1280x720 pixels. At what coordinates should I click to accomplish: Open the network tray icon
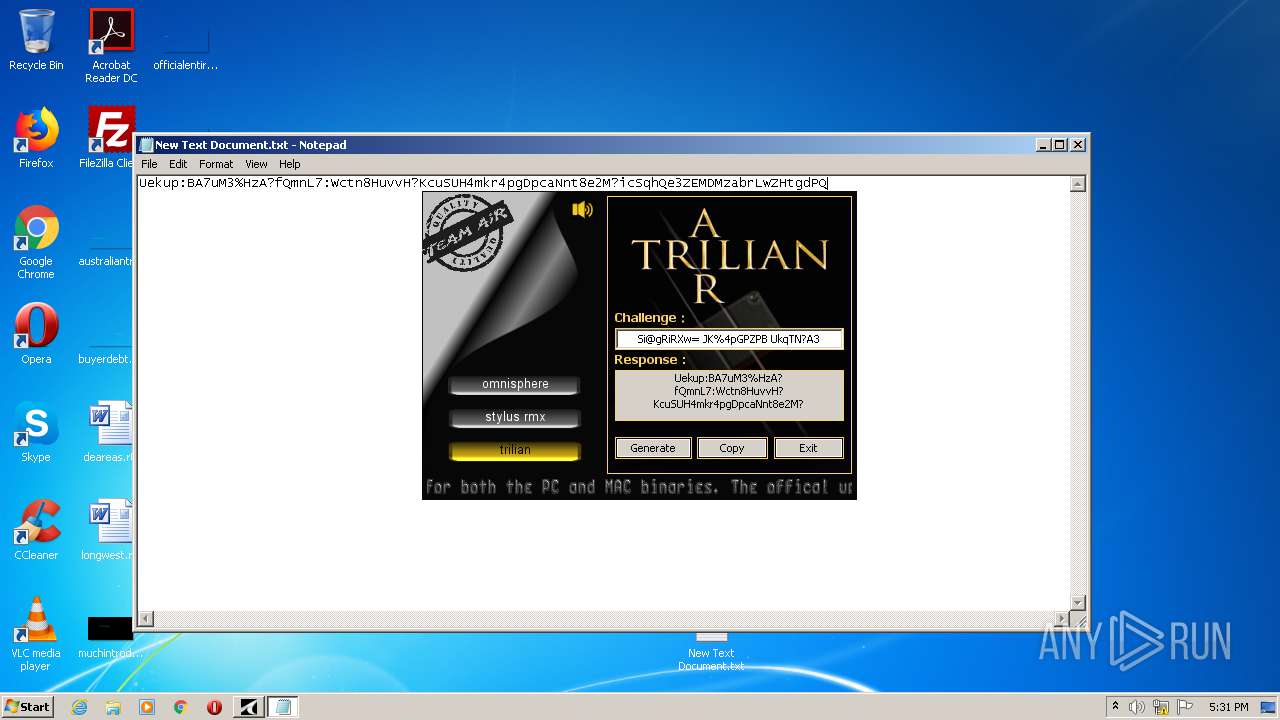(x=1161, y=707)
